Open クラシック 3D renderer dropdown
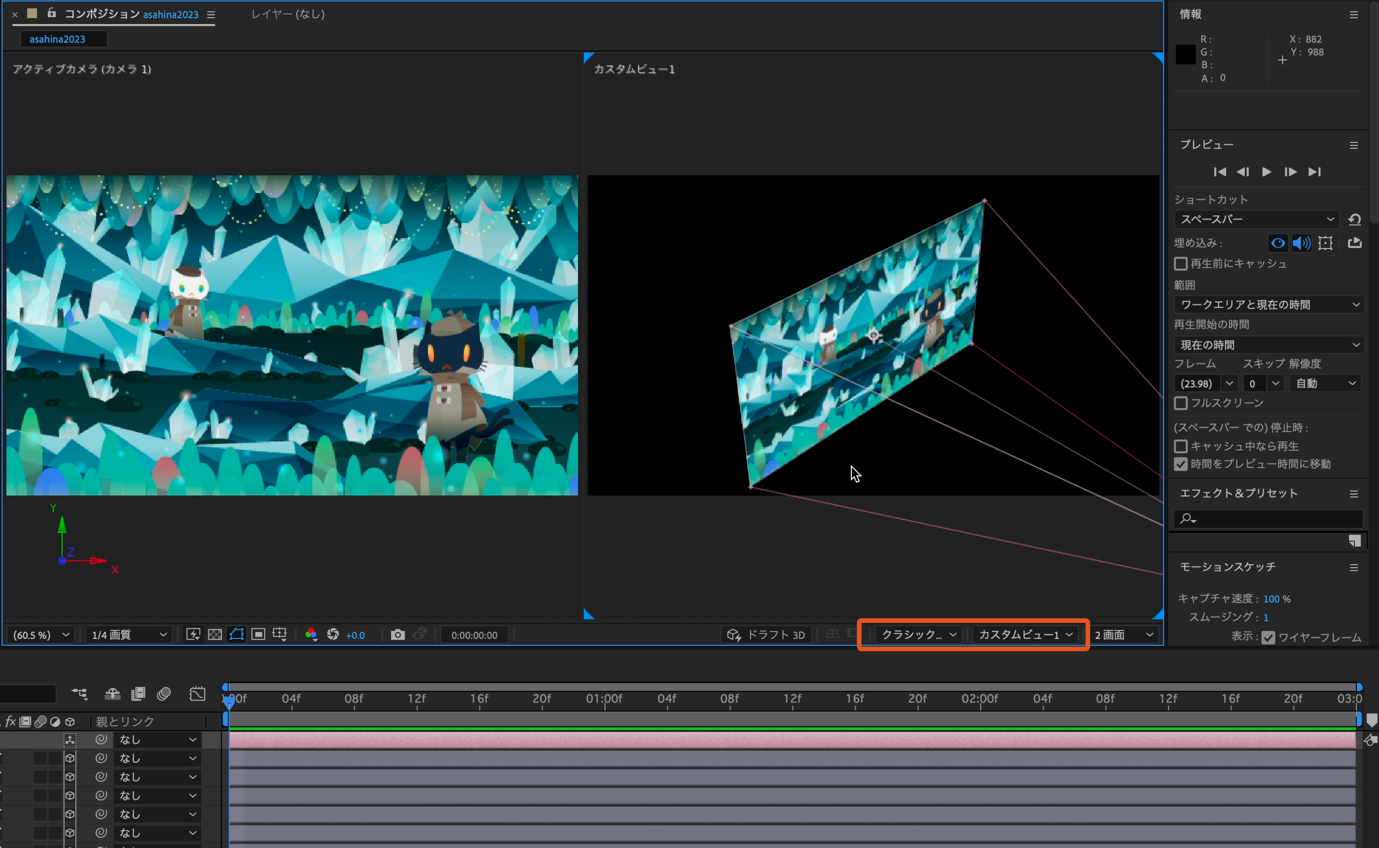 pyautogui.click(x=918, y=635)
